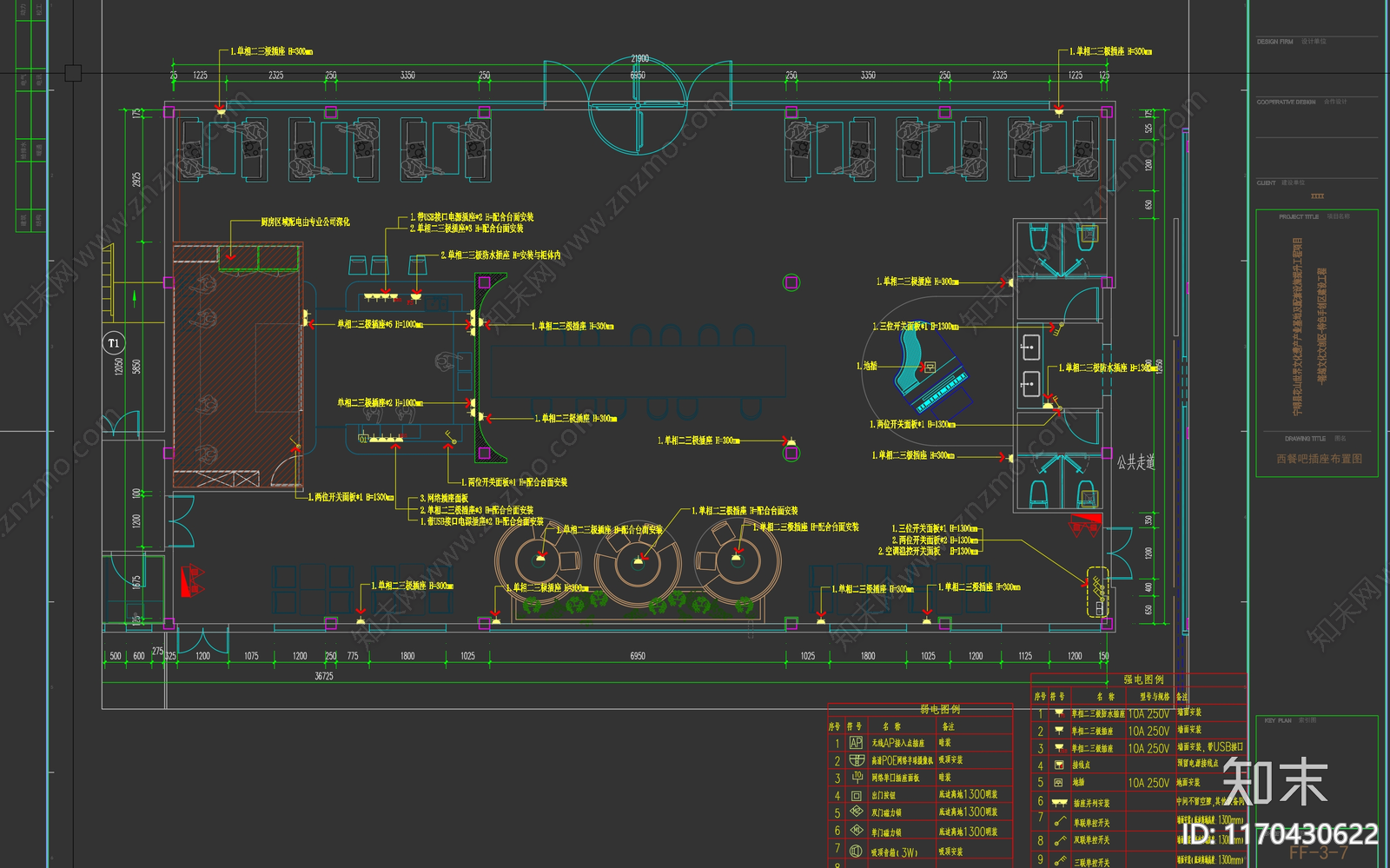Click the exit button legend symbol
Screen dimensions: 1390x868
point(856,795)
